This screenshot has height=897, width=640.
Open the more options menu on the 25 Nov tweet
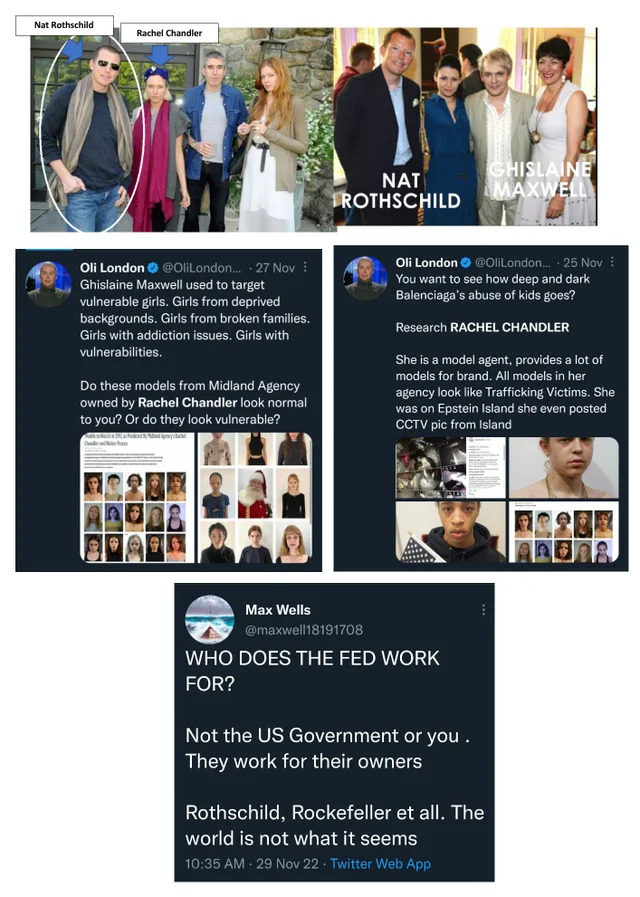[612, 262]
